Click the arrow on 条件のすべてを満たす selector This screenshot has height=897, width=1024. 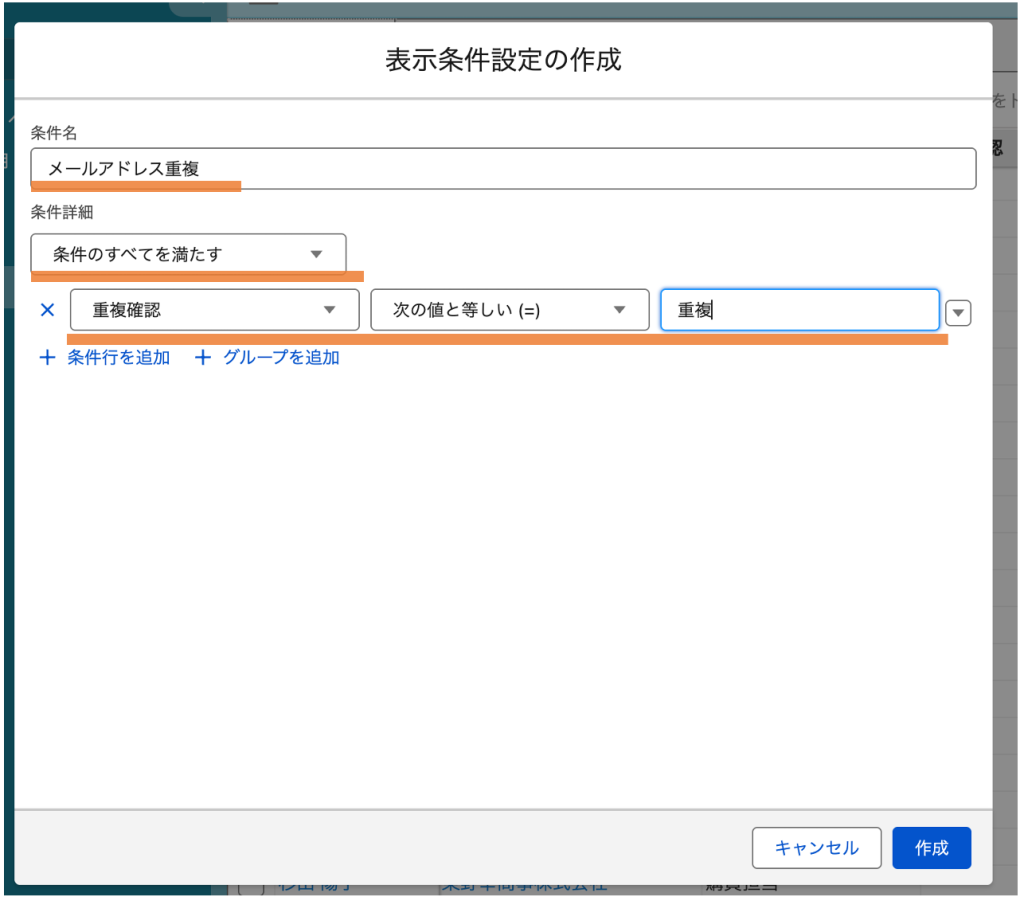(316, 254)
